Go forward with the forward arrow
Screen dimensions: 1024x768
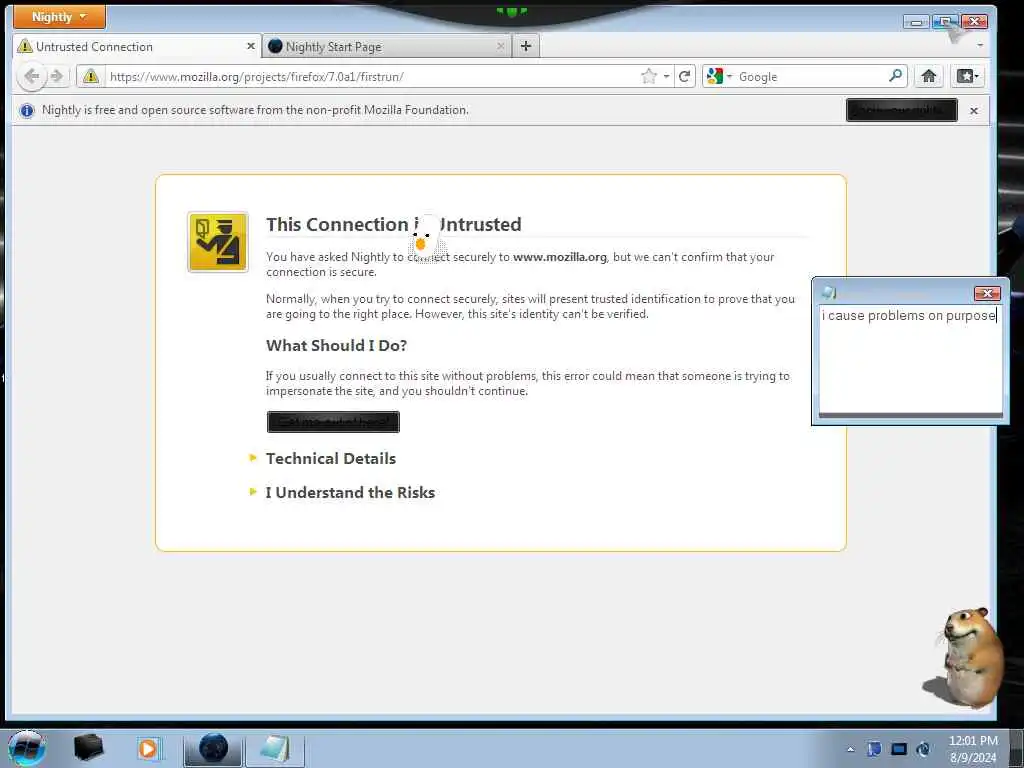pyautogui.click(x=57, y=76)
